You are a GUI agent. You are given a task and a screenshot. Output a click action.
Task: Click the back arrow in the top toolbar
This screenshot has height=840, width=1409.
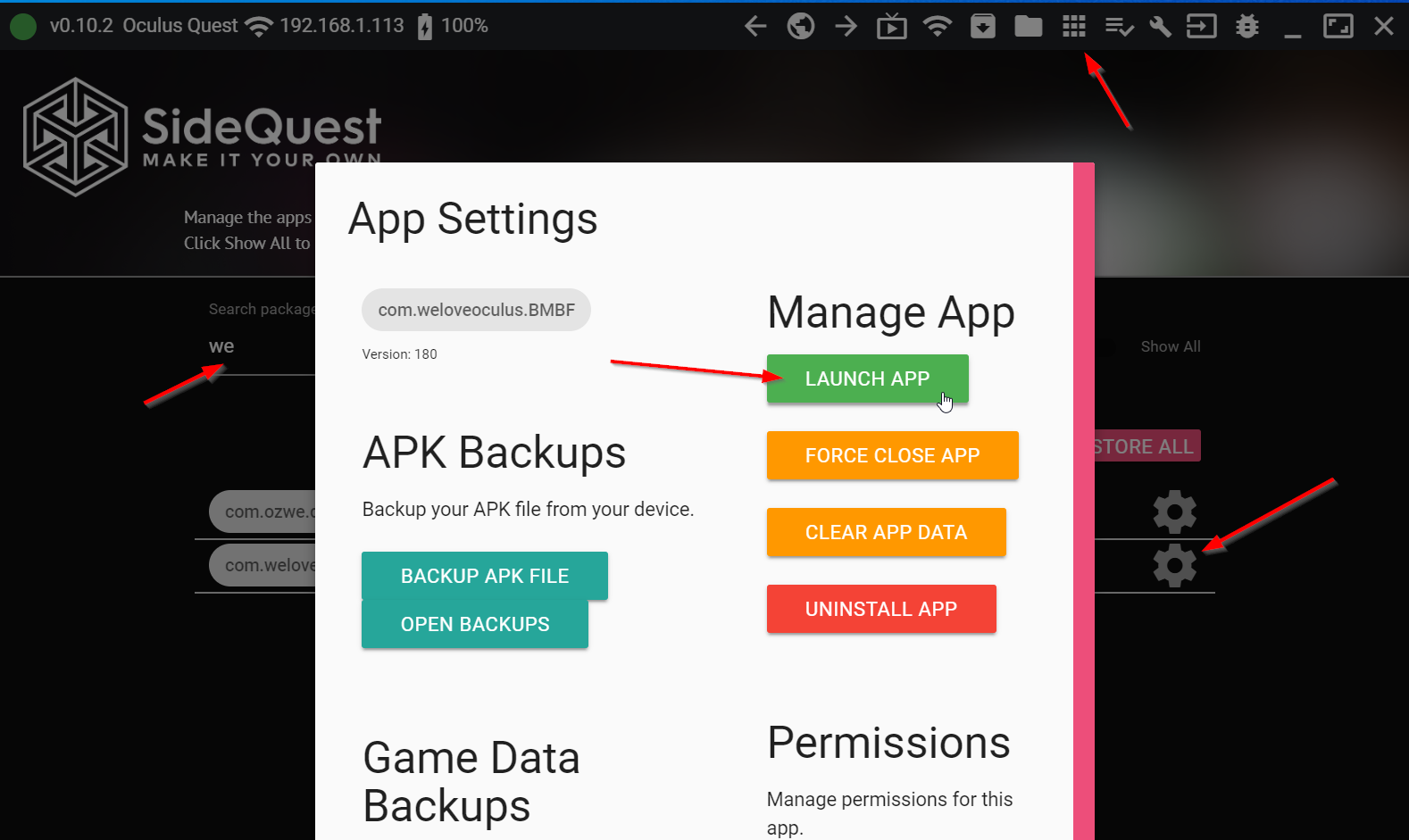[x=755, y=26]
